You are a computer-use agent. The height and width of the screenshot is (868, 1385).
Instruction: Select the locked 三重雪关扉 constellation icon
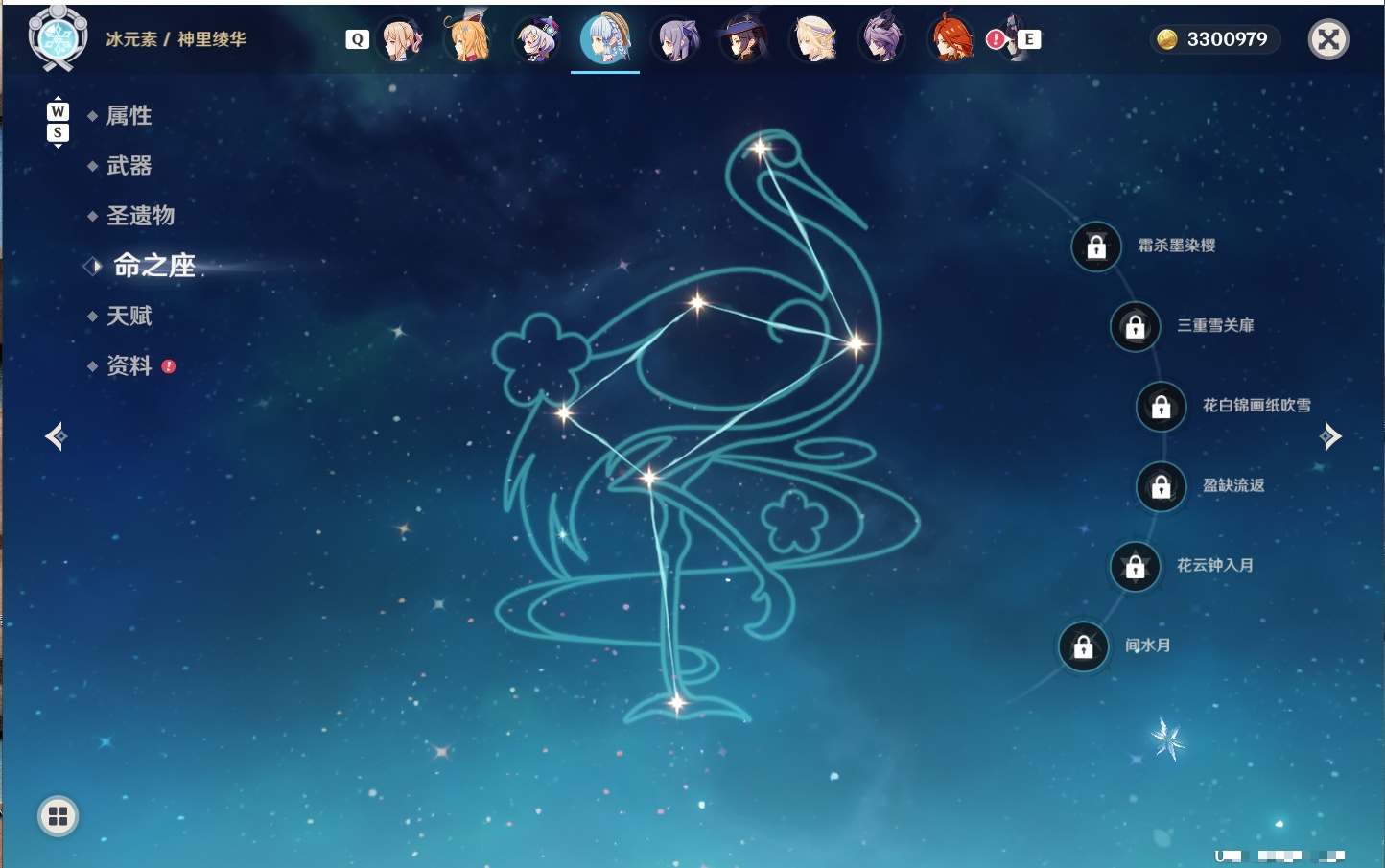(x=1135, y=326)
